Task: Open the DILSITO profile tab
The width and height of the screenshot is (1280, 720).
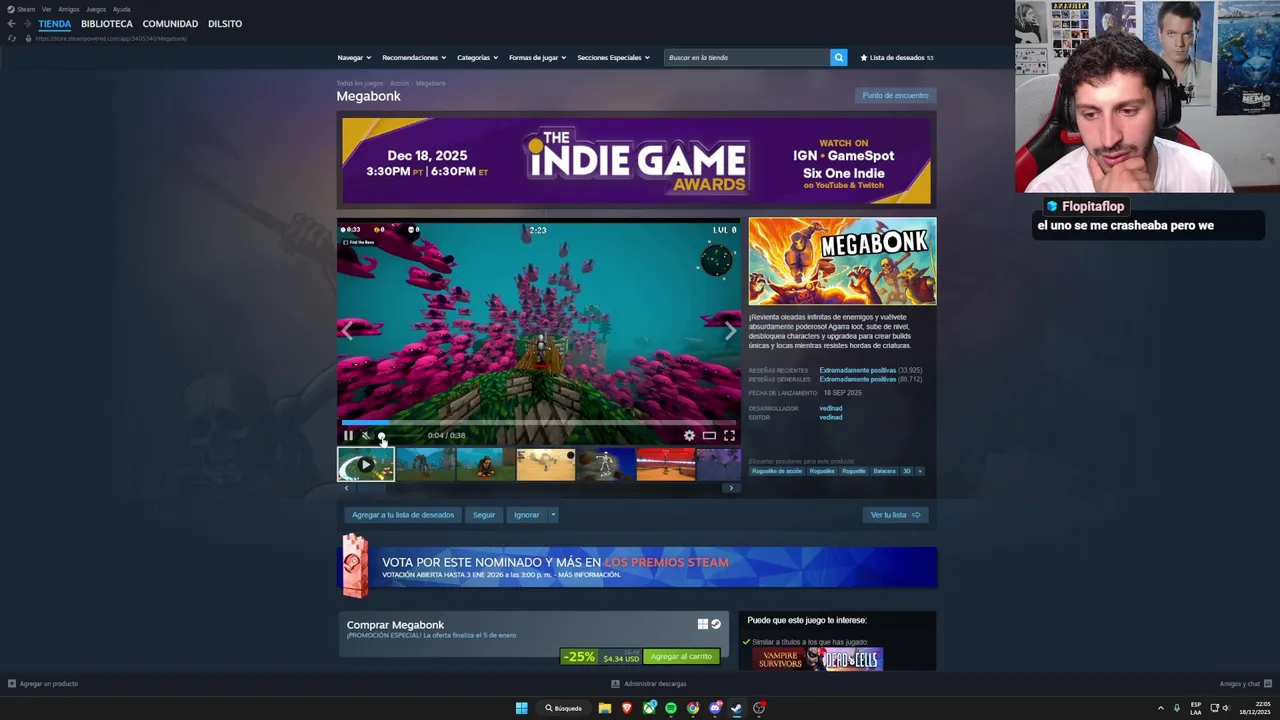Action: click(x=225, y=23)
